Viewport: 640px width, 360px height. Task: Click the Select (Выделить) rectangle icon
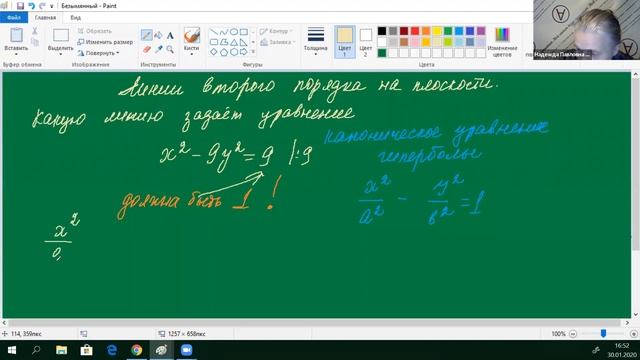click(61, 36)
